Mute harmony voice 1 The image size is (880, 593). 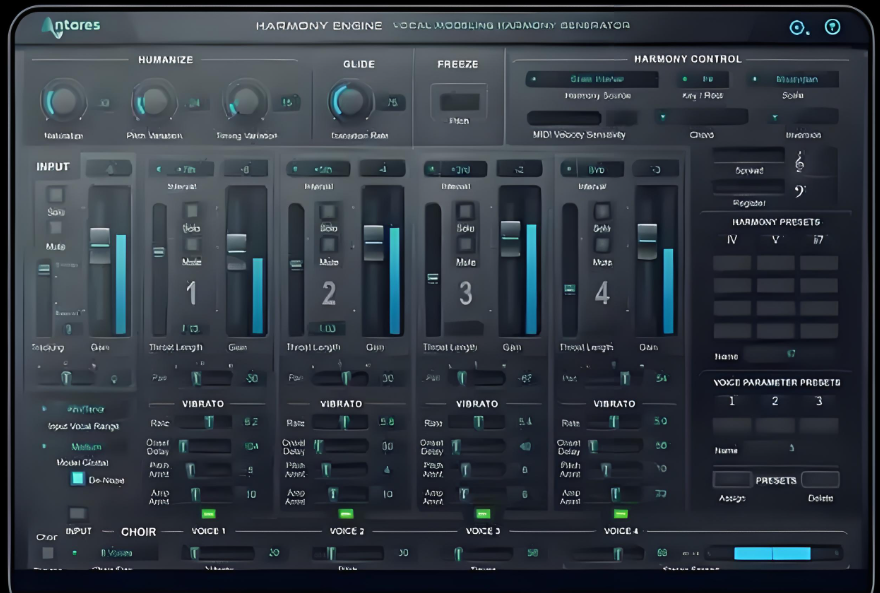tap(192, 244)
